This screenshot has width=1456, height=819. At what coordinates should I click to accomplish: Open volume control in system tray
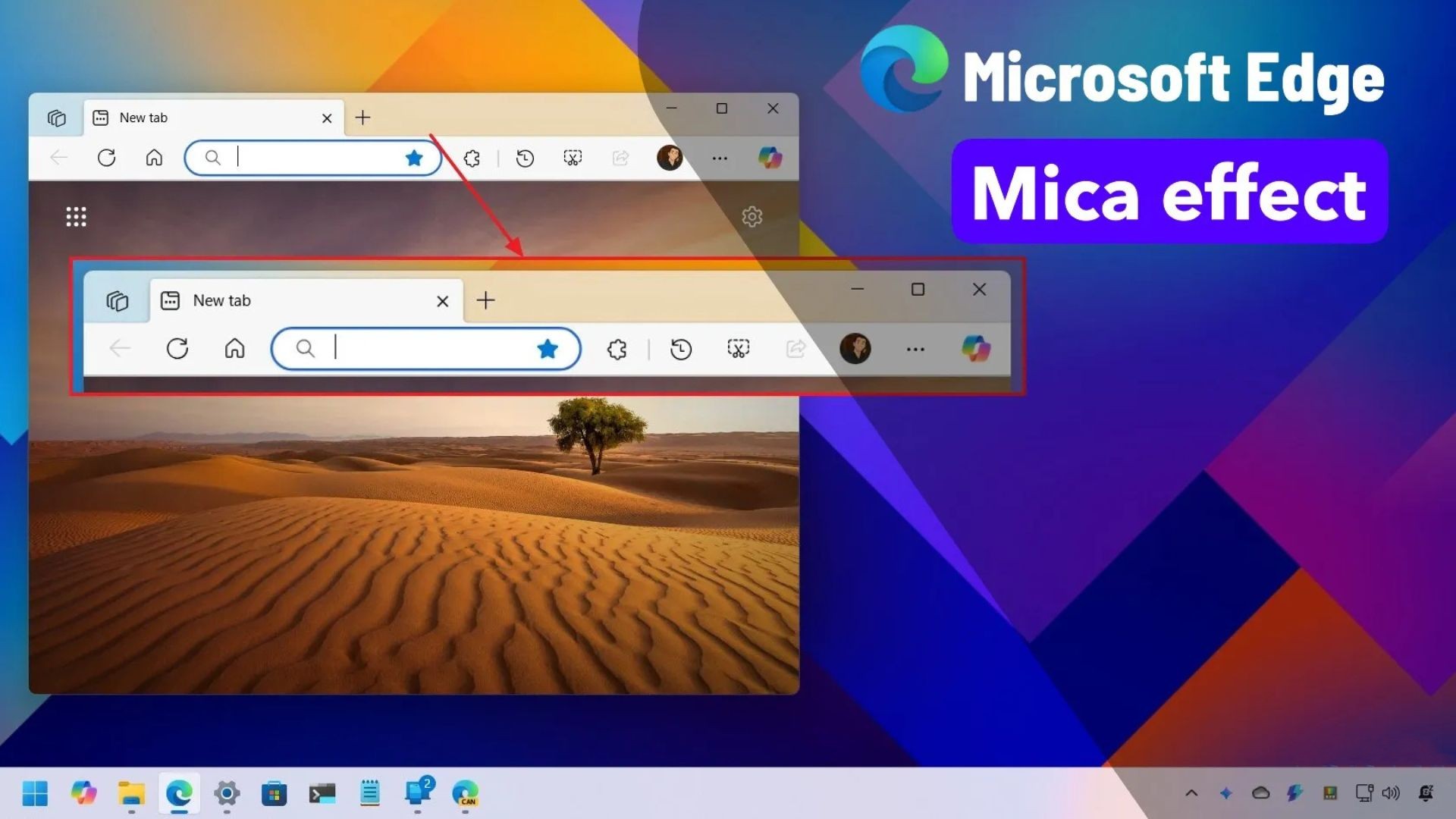click(x=1391, y=793)
